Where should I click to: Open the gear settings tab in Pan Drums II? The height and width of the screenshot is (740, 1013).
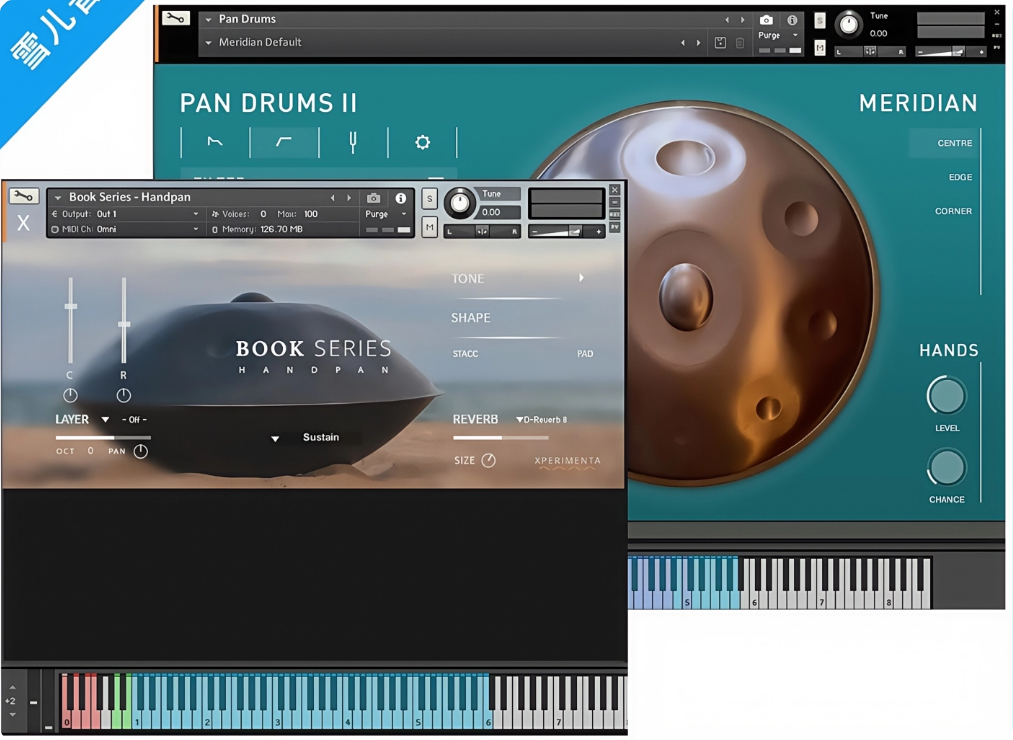tap(423, 142)
